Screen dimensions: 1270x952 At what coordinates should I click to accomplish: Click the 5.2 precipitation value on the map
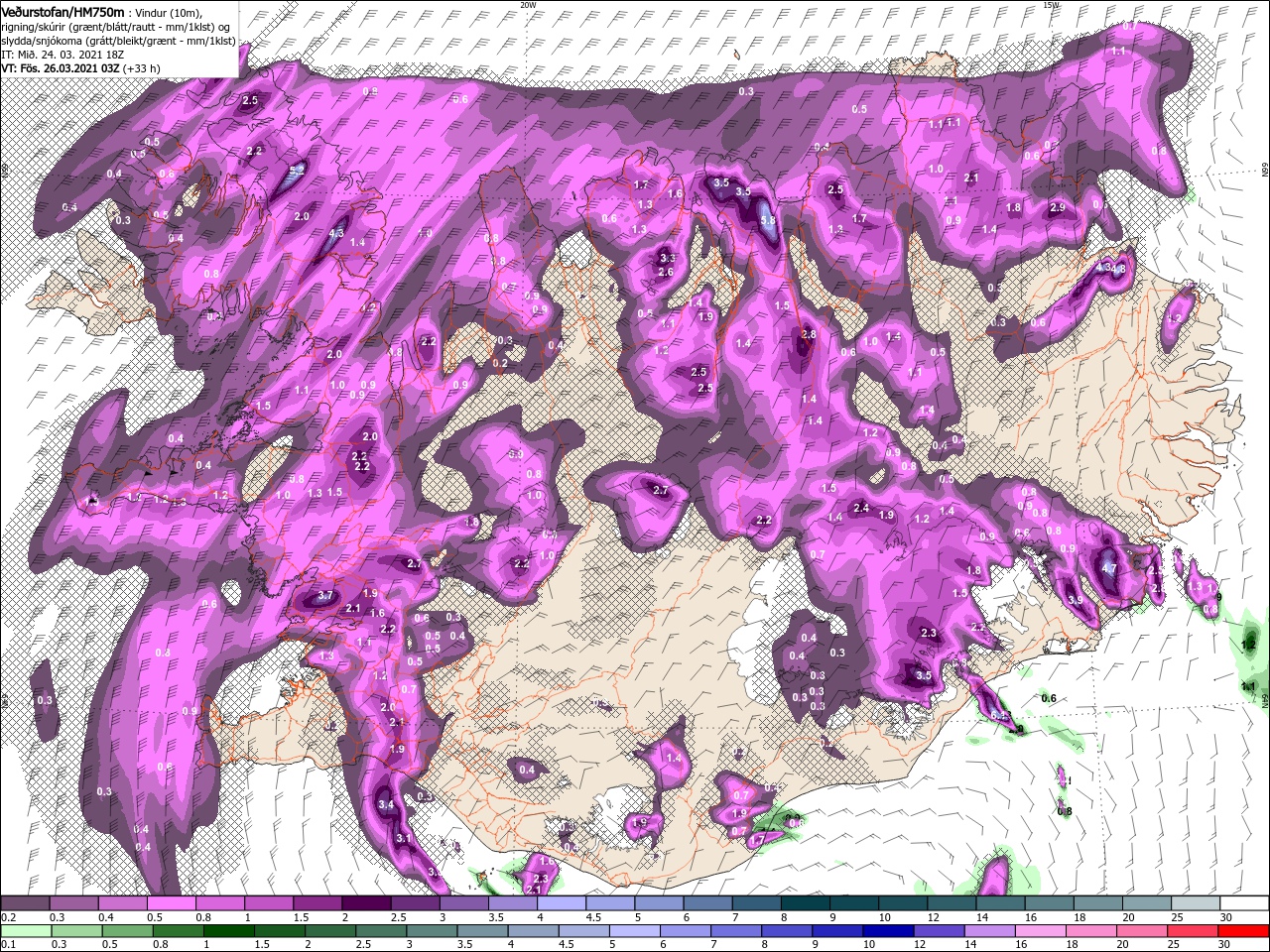pyautogui.click(x=296, y=171)
